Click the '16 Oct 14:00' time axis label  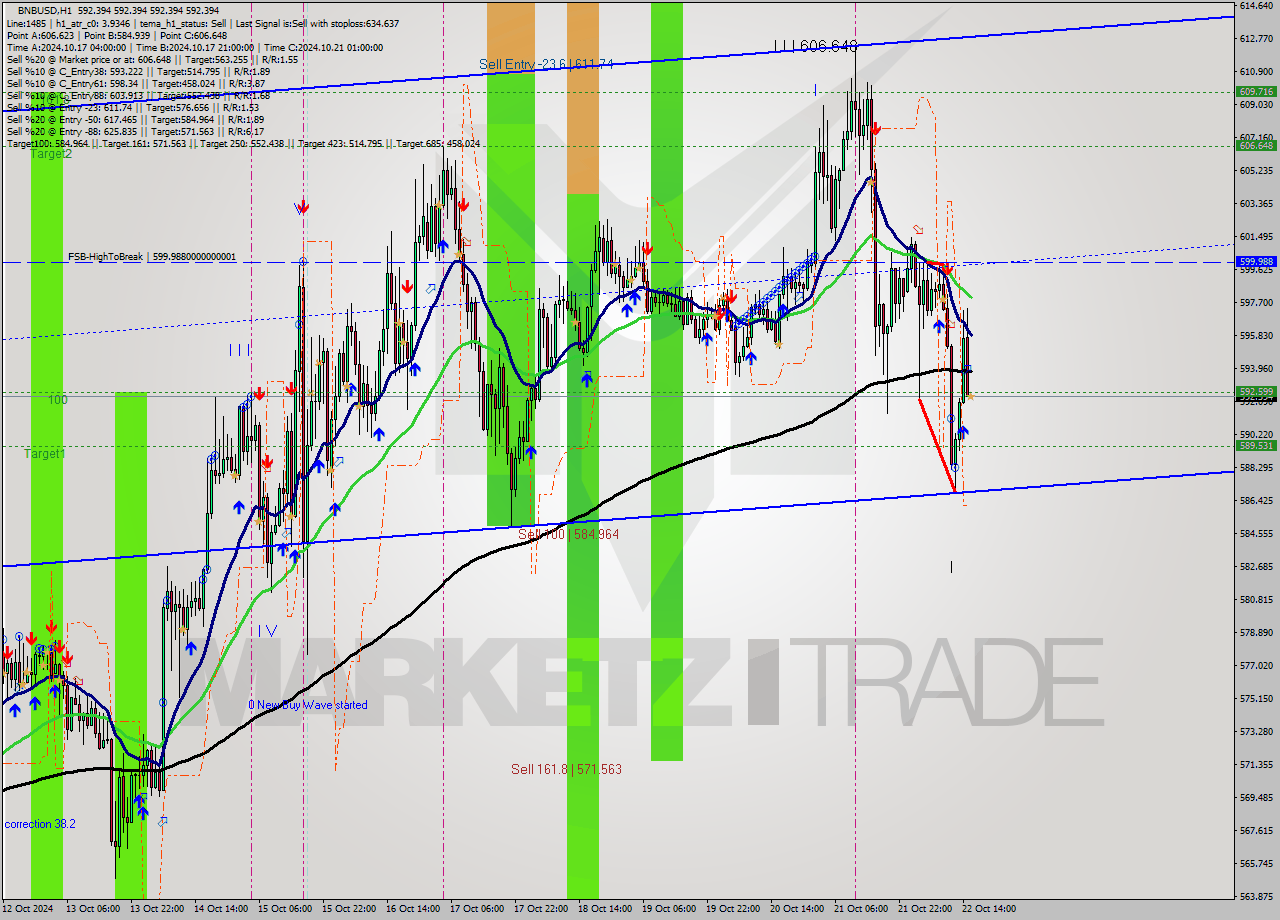point(413,909)
